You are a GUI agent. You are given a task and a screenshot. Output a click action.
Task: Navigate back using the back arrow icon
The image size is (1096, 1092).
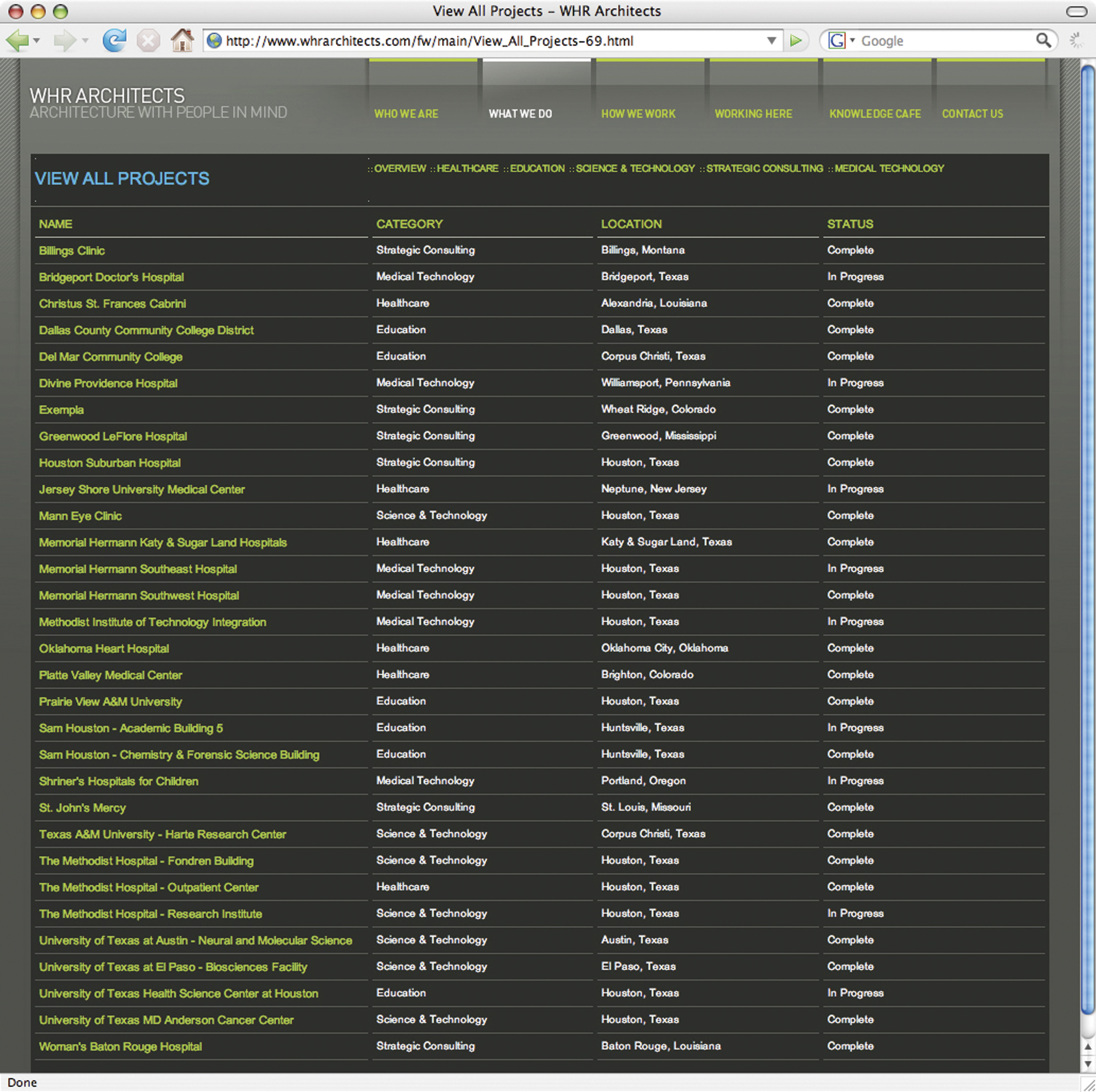pos(19,41)
